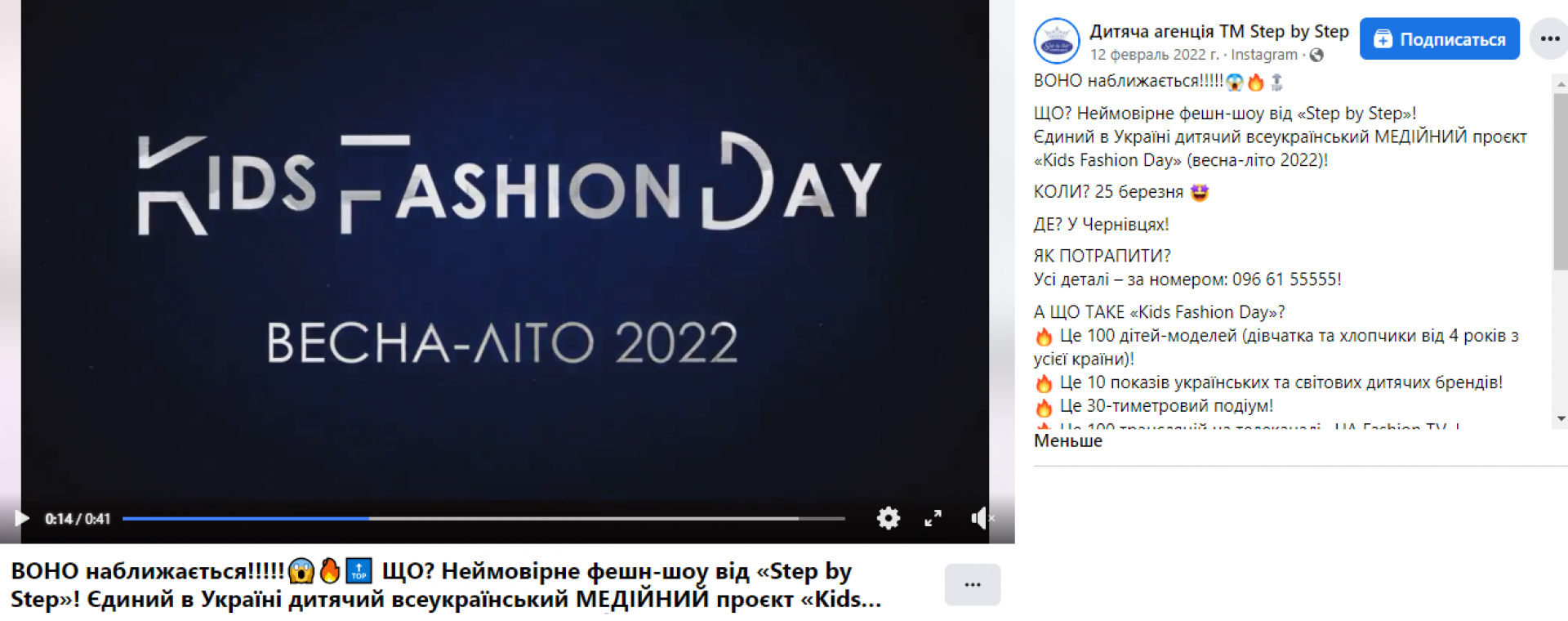
Task: Open Дитяча агенція TM Step by Step page
Action: click(x=1218, y=31)
